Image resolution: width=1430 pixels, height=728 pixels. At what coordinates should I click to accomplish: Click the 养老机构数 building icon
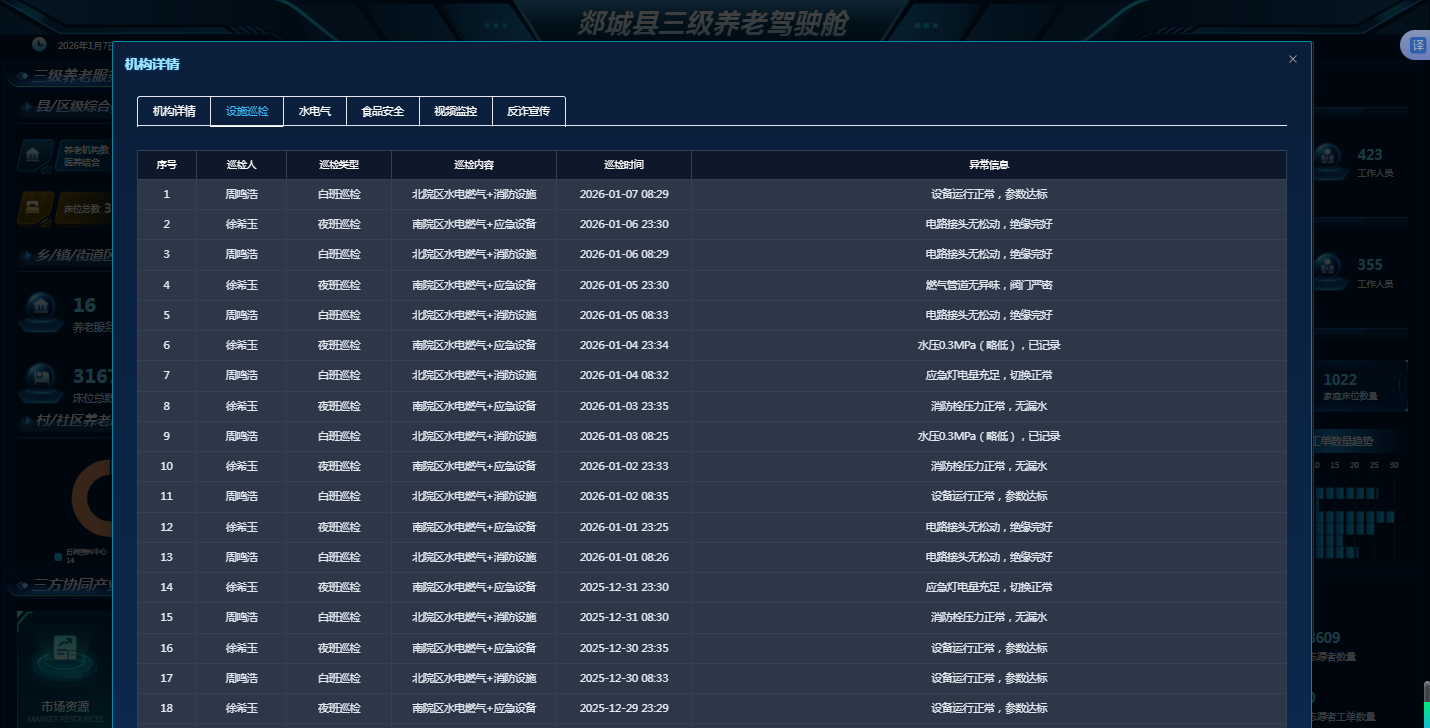pos(34,155)
